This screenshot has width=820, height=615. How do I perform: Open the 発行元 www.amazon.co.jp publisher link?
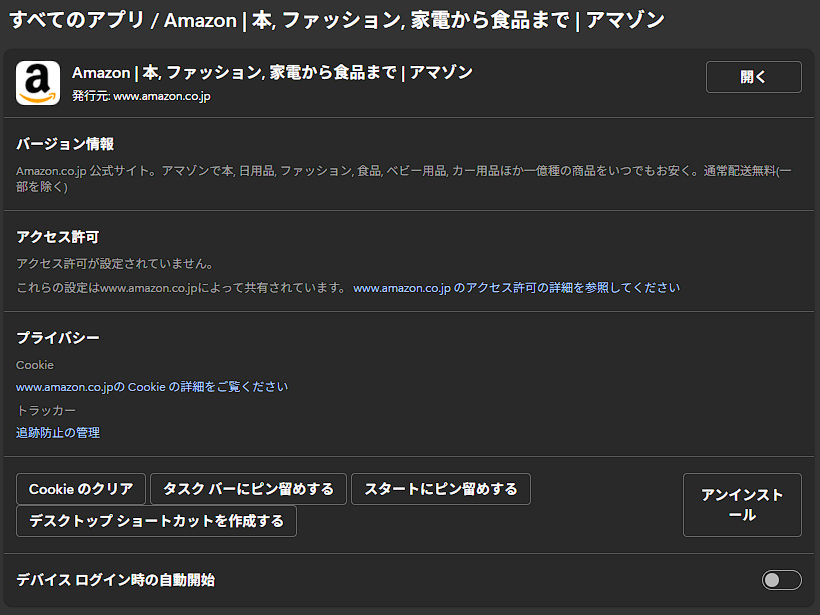(x=161, y=97)
